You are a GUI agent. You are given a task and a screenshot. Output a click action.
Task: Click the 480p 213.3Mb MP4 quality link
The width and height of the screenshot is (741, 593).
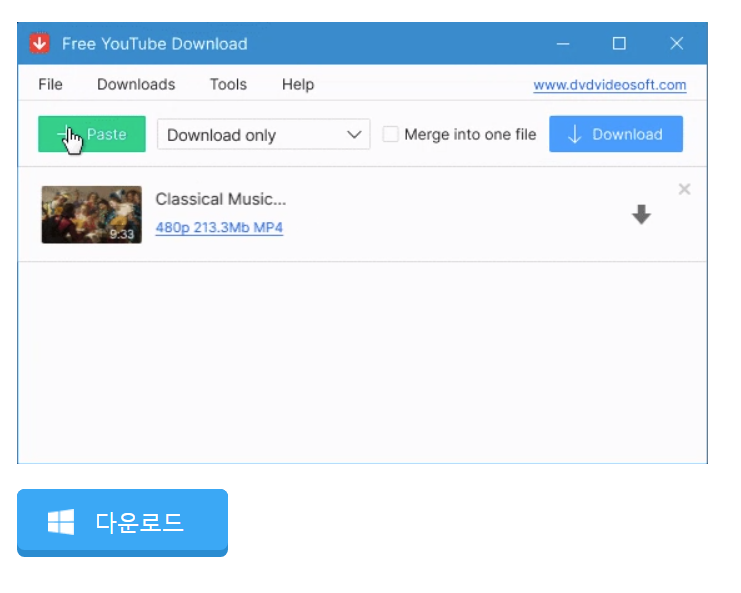pyautogui.click(x=219, y=228)
